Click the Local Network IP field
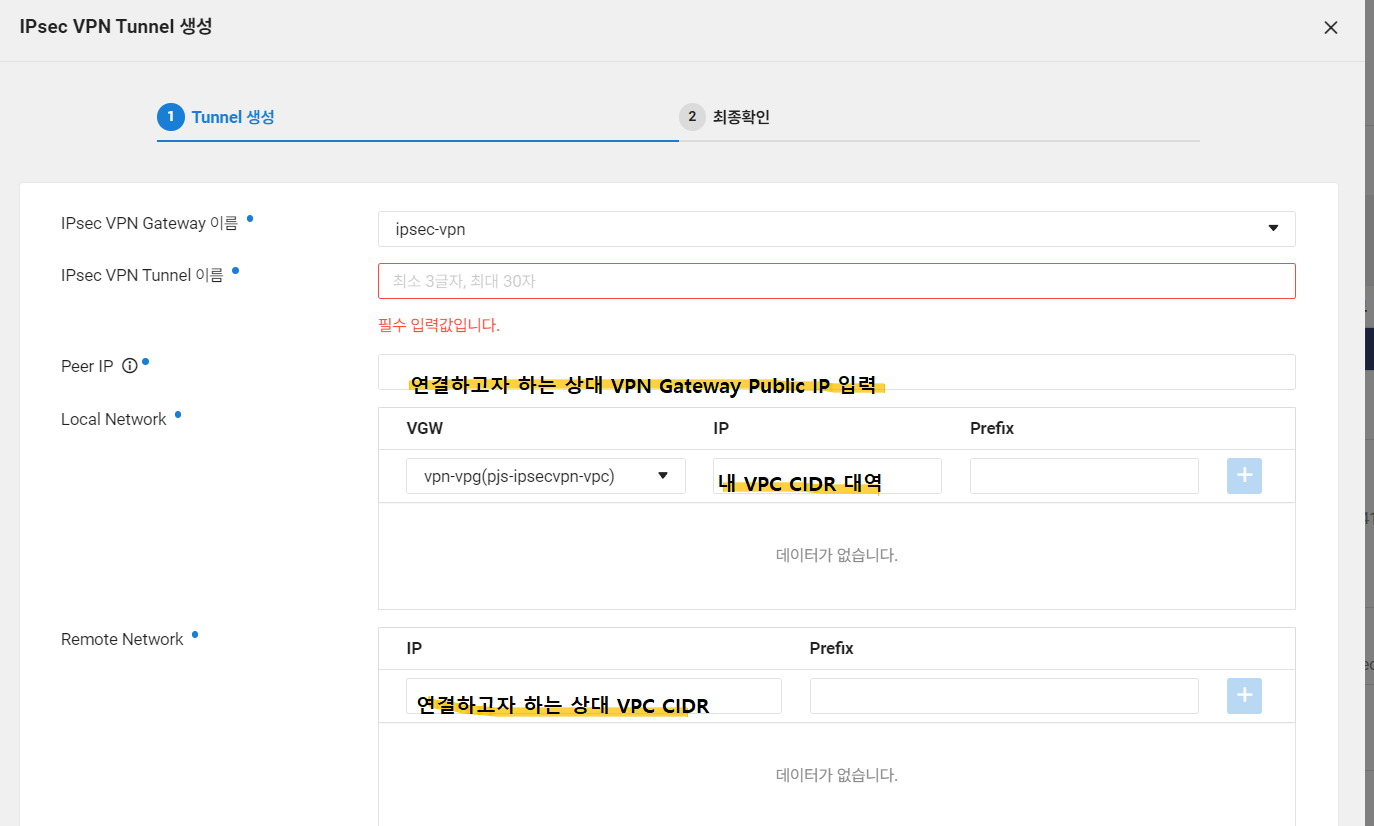 pyautogui.click(x=827, y=476)
